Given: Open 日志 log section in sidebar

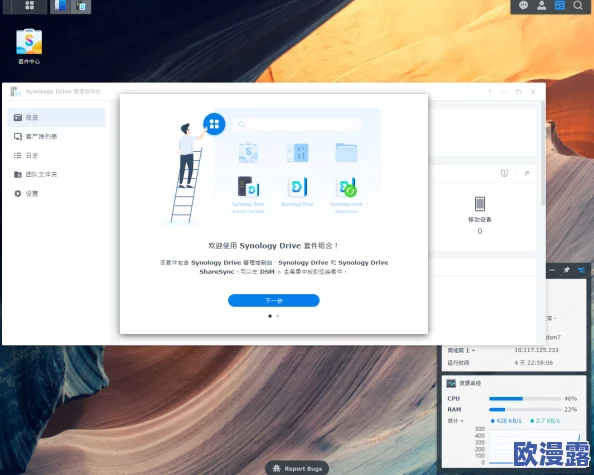Looking at the screenshot, I should click(56, 155).
